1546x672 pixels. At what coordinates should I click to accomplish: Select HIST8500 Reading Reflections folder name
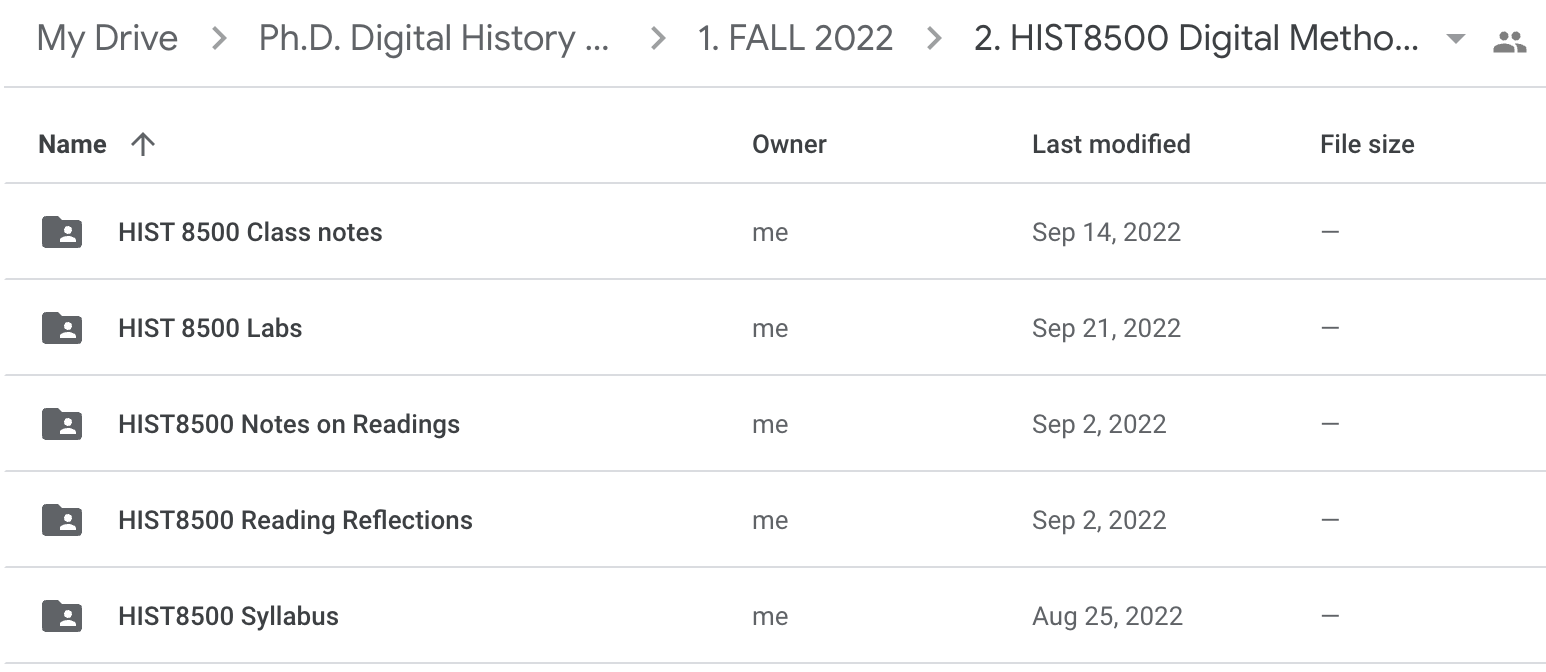(x=295, y=520)
